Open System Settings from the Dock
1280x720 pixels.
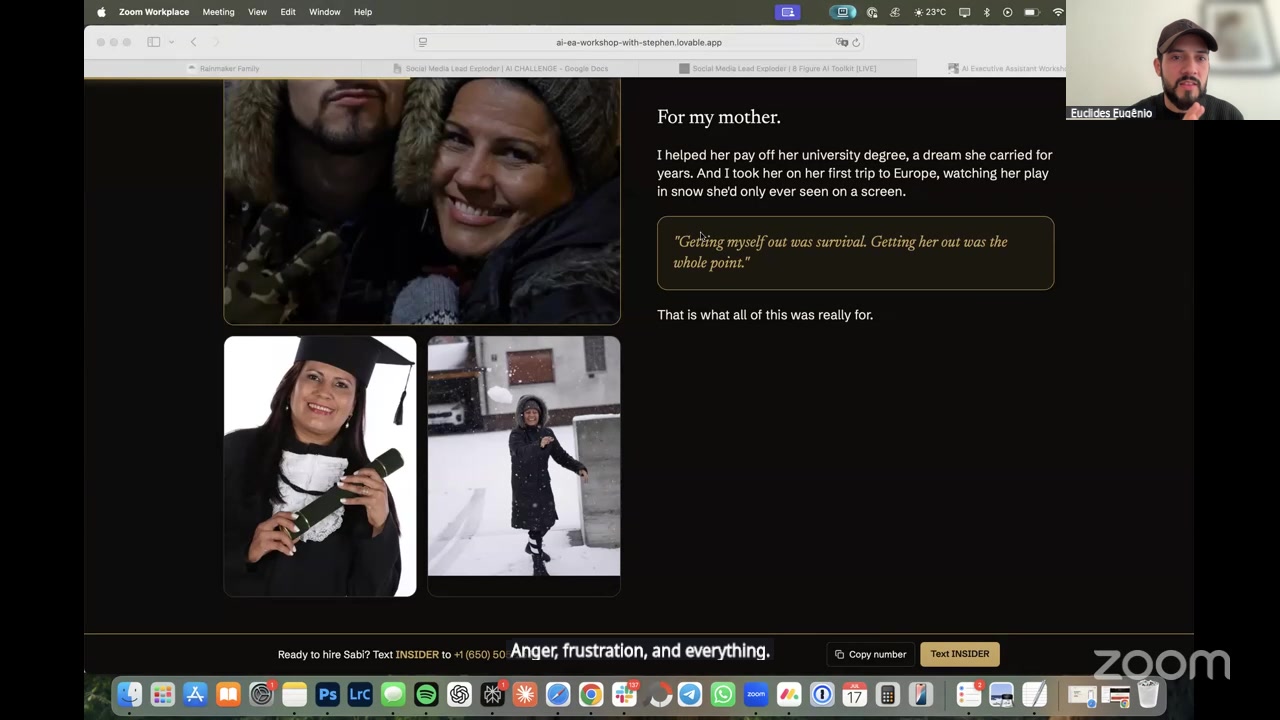pyautogui.click(x=261, y=694)
